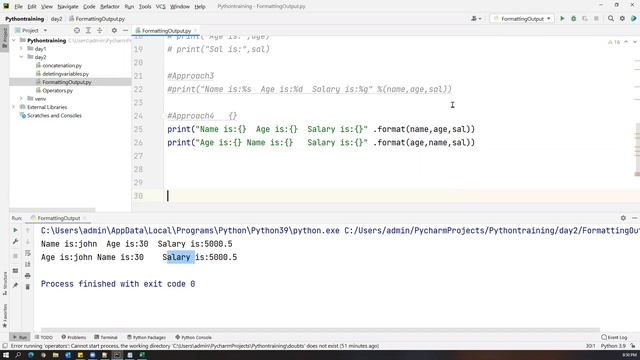The image size is (640, 360).
Task: Hide the Project tool window
Action: pyautogui.click(x=125, y=30)
